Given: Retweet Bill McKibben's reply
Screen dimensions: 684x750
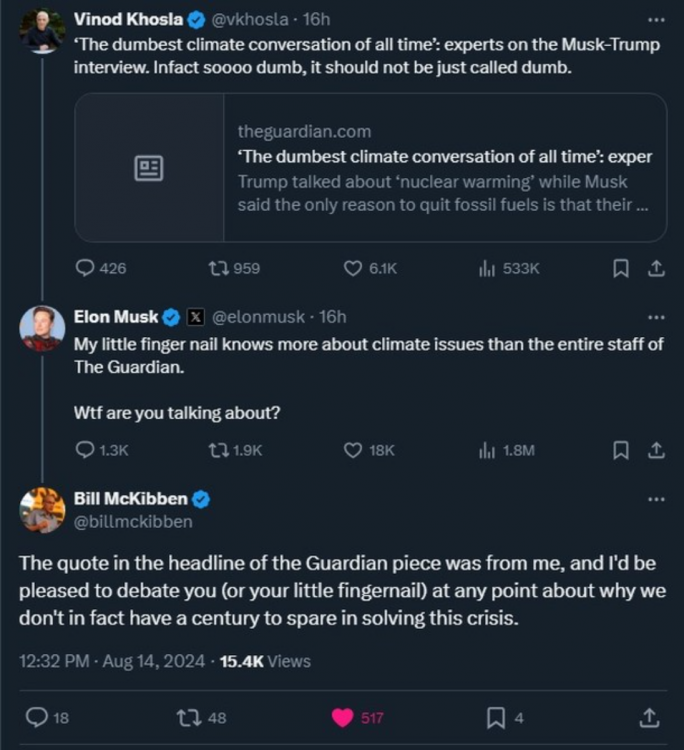Looking at the screenshot, I should pos(186,717).
